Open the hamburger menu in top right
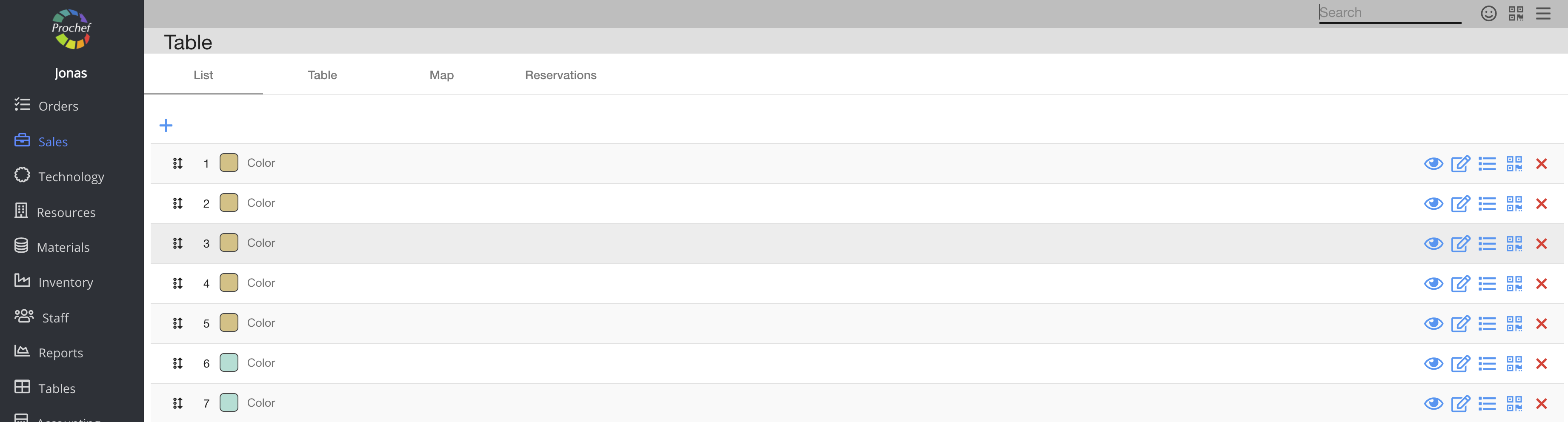Image resolution: width=1568 pixels, height=422 pixels. (1543, 13)
